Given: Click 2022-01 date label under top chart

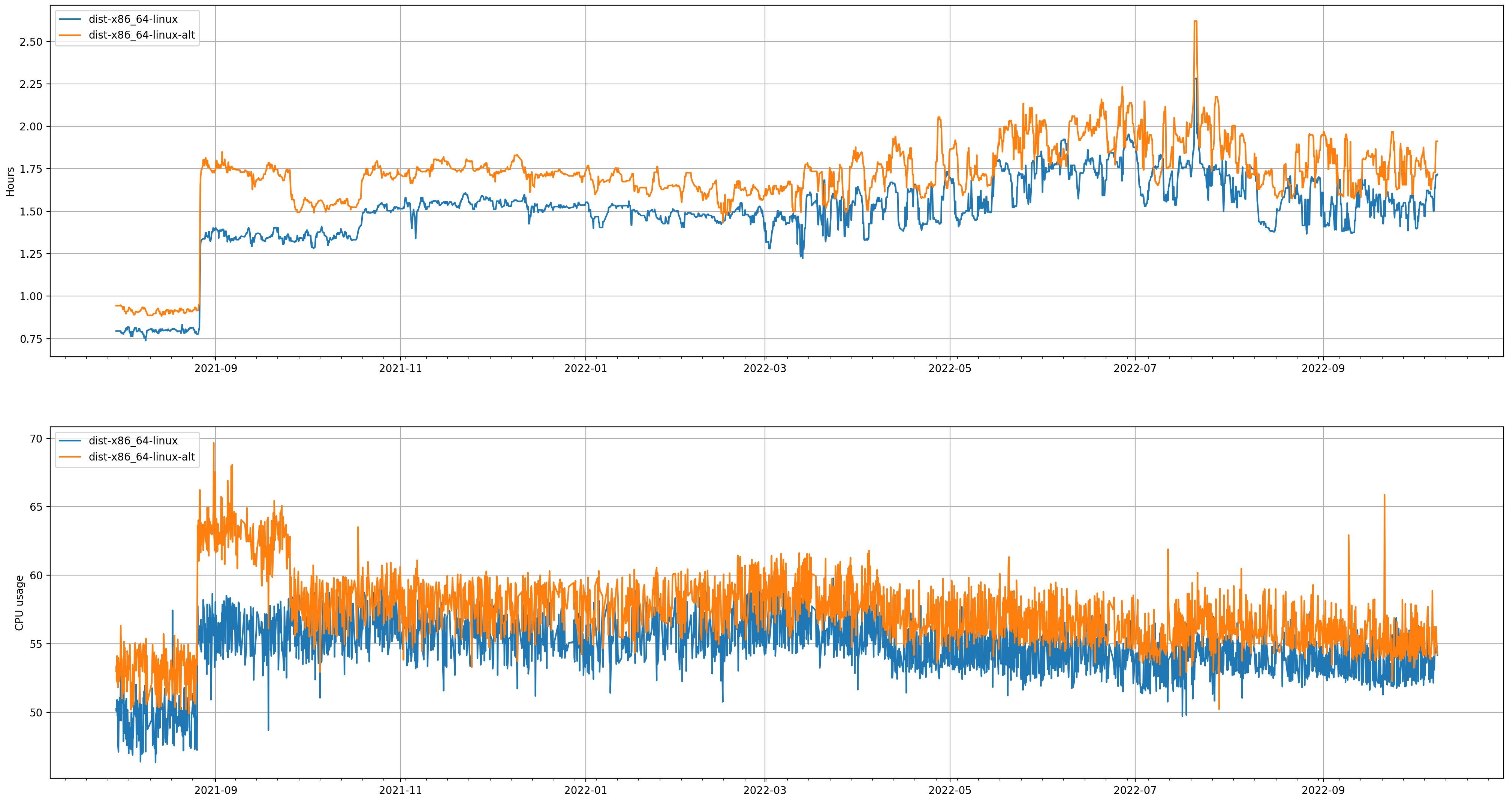Looking at the screenshot, I should click(x=585, y=368).
